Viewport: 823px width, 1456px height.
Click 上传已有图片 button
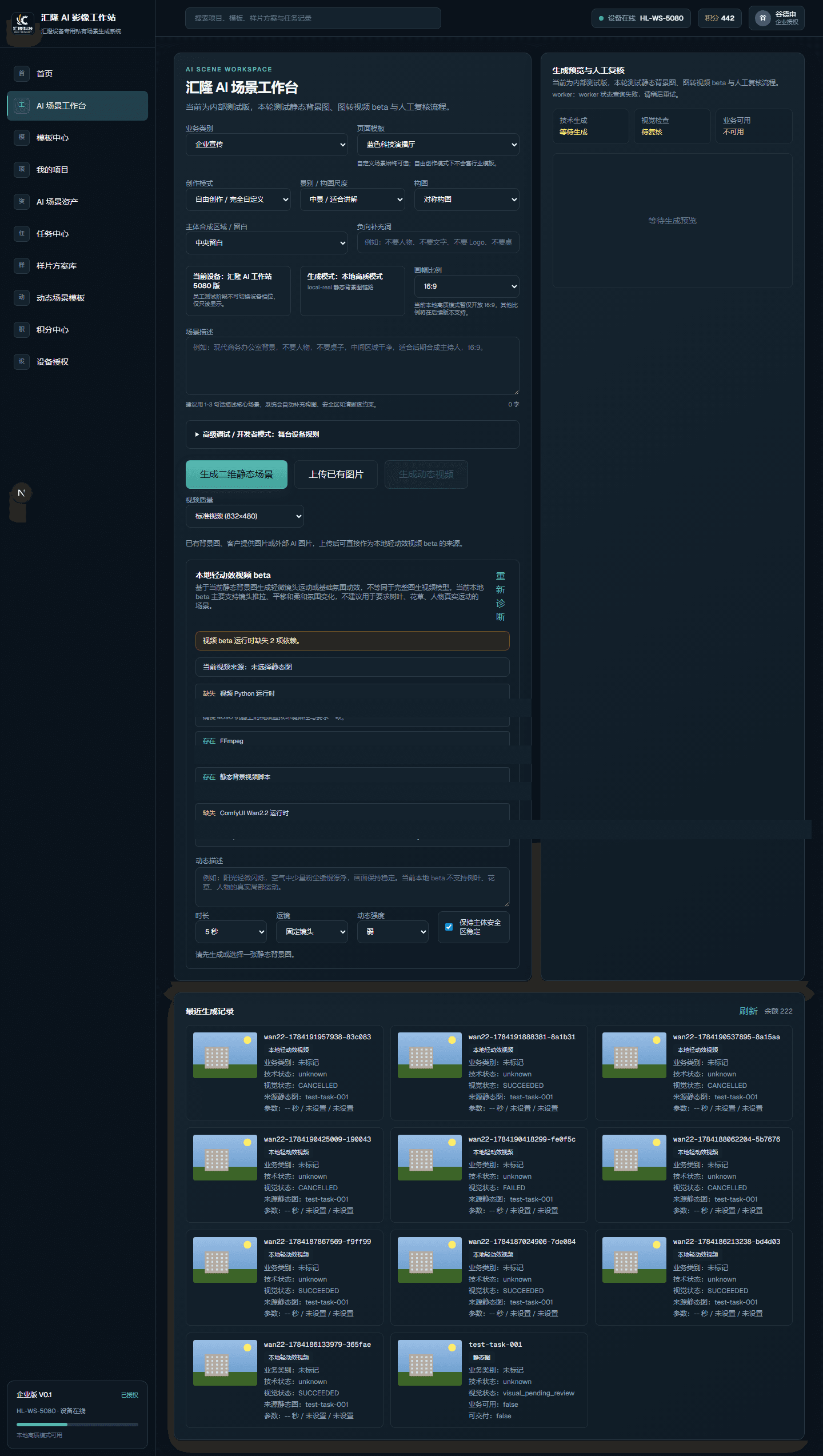coord(336,474)
